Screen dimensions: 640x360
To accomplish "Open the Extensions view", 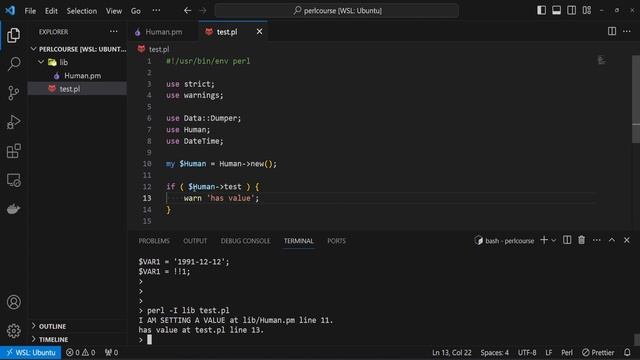I will click(x=13, y=151).
